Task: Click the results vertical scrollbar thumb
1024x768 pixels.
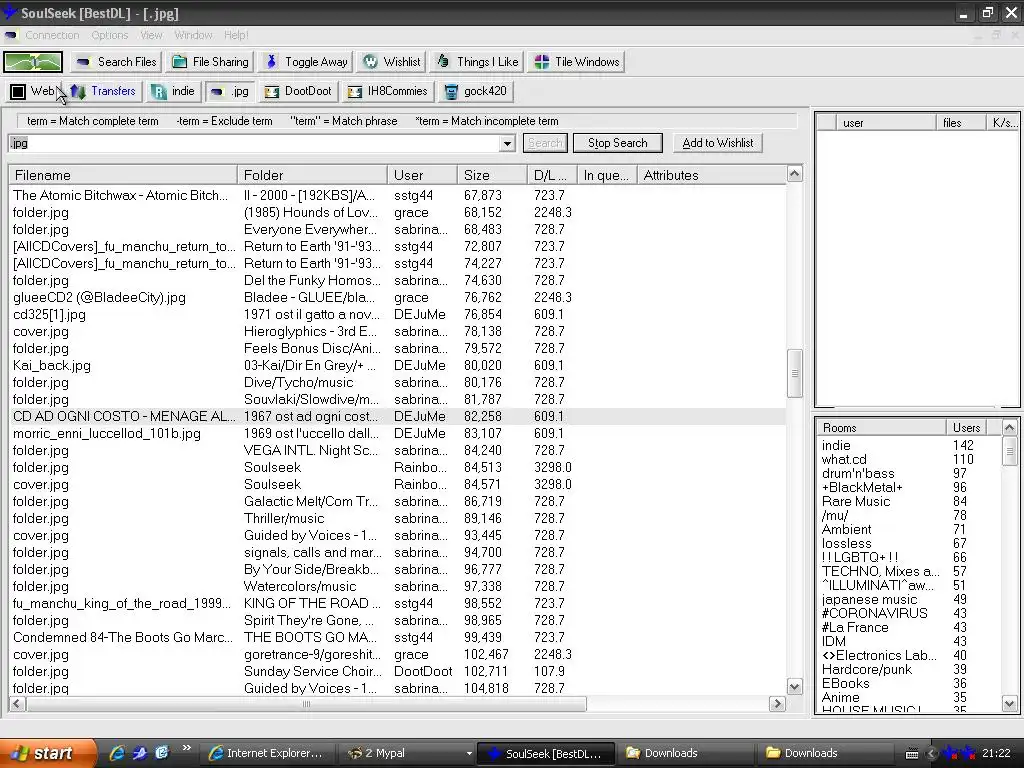Action: tap(795, 373)
